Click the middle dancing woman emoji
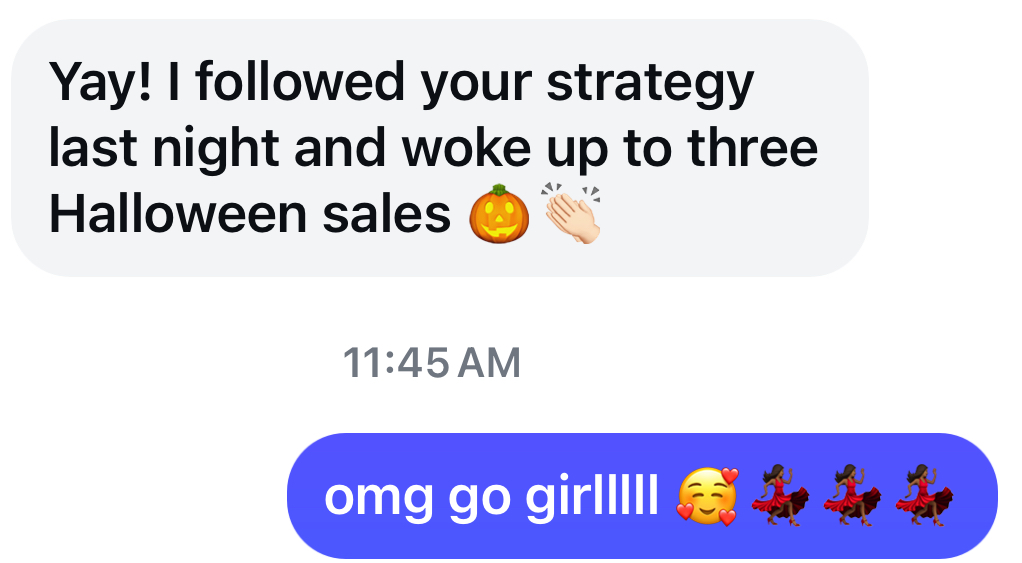 coord(852,495)
